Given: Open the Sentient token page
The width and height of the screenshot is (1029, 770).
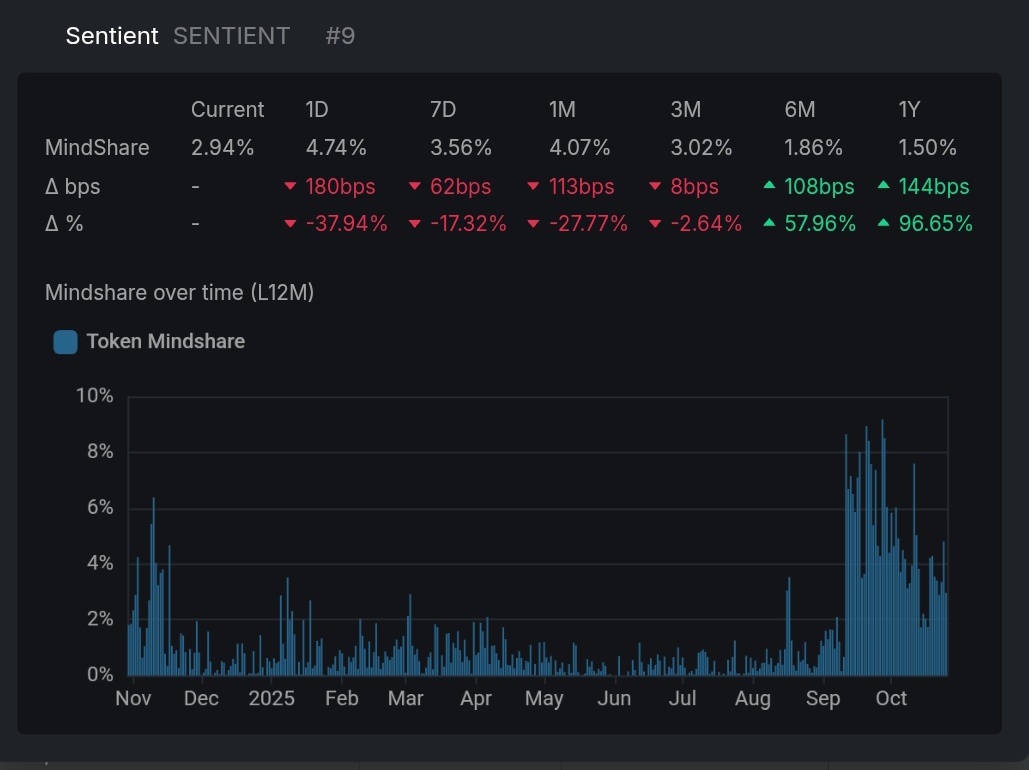Looking at the screenshot, I should 112,35.
